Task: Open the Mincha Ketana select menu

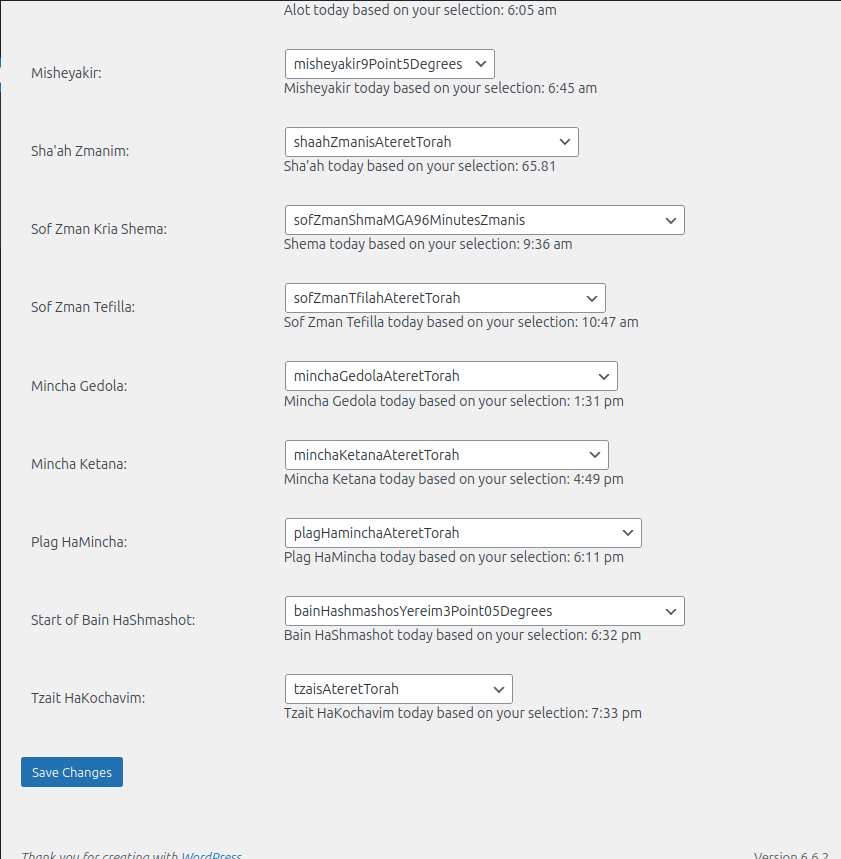Action: coord(446,455)
